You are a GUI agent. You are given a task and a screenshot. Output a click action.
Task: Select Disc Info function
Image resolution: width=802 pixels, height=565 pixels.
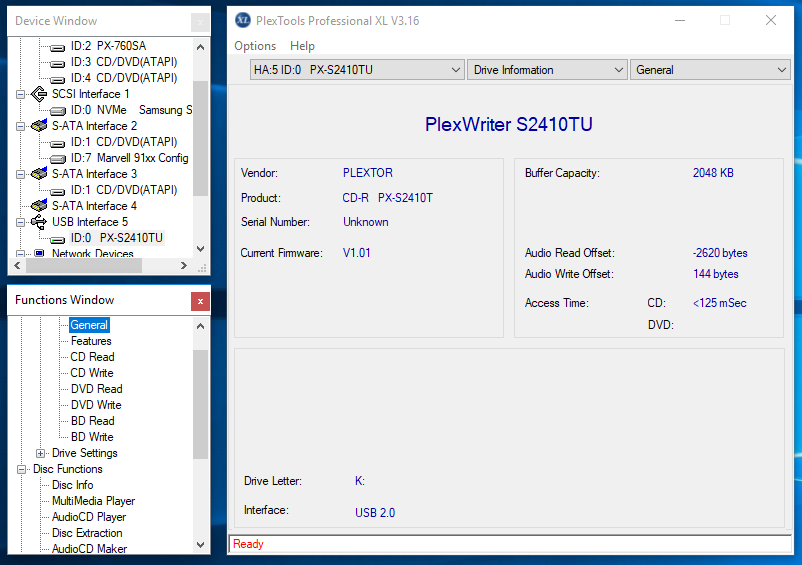73,485
